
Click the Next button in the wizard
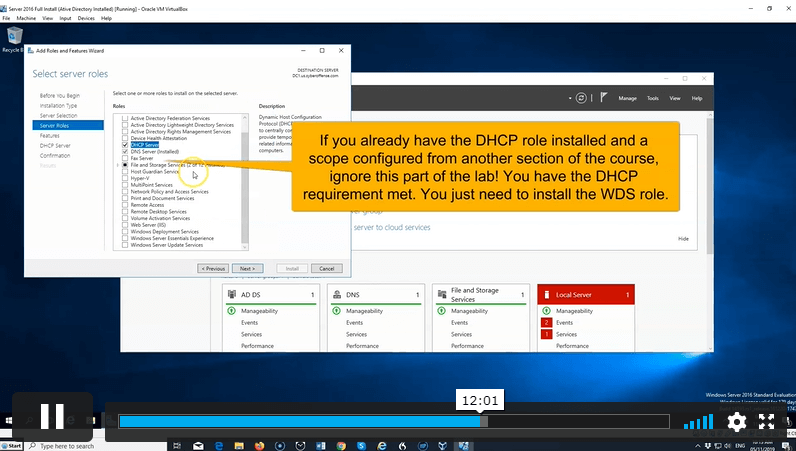click(x=246, y=268)
